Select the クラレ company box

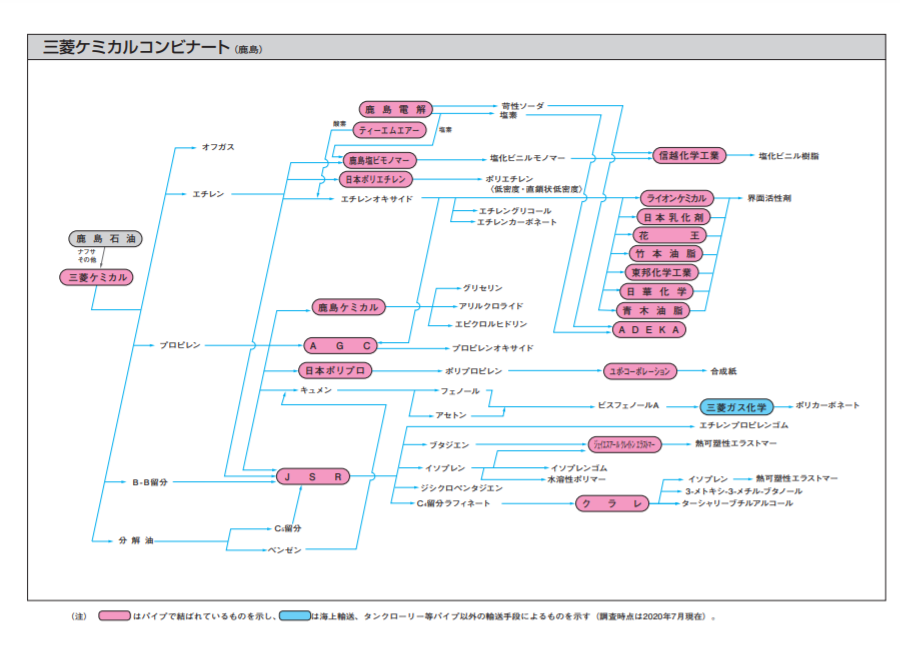pos(612,504)
